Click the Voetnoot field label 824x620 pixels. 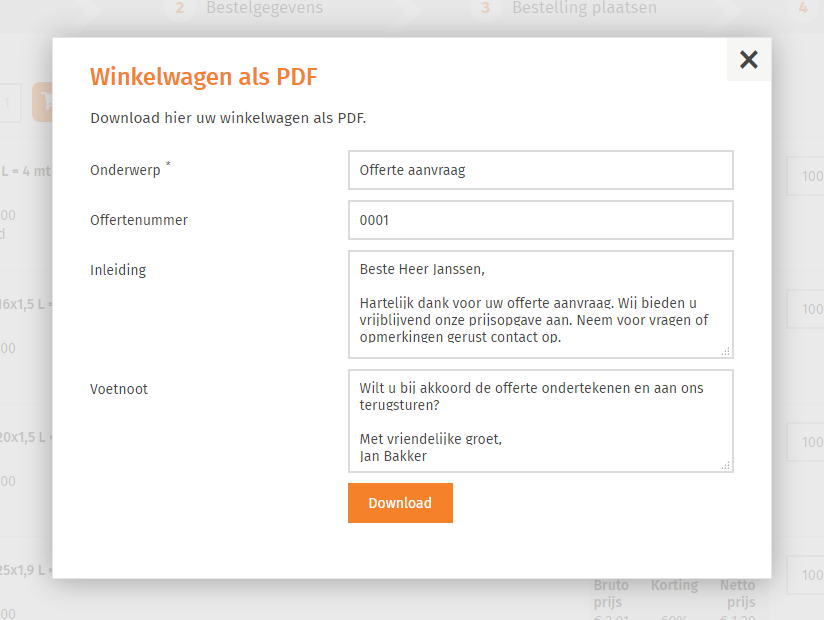(119, 389)
